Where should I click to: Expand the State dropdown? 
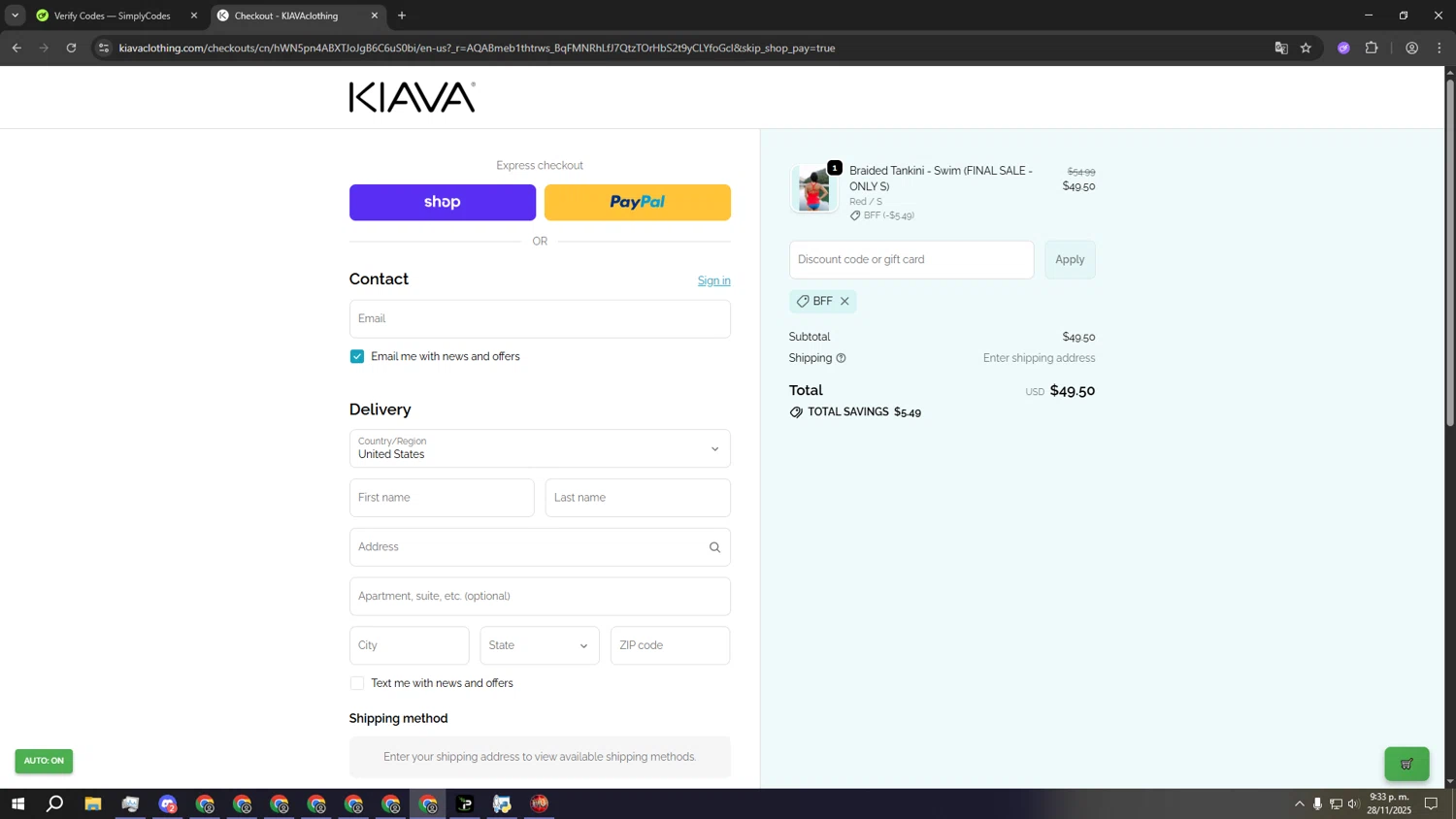coord(540,645)
